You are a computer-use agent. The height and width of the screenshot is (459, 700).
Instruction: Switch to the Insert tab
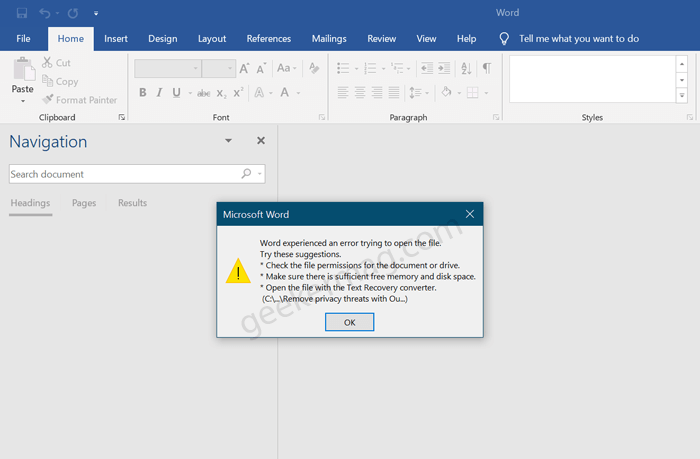116,39
